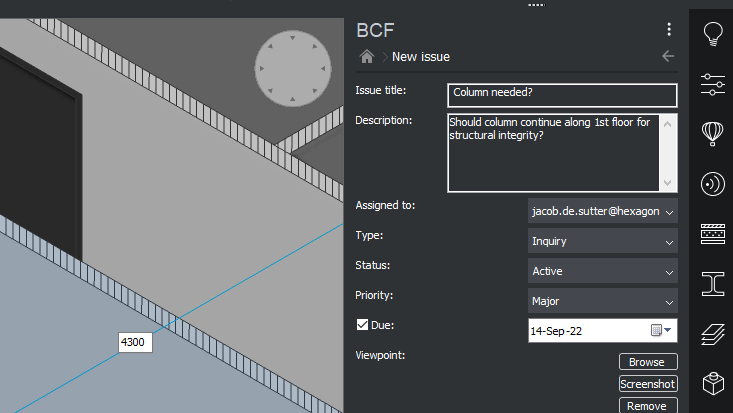
Task: Open the Priority dropdown showing Major
Action: 603,301
